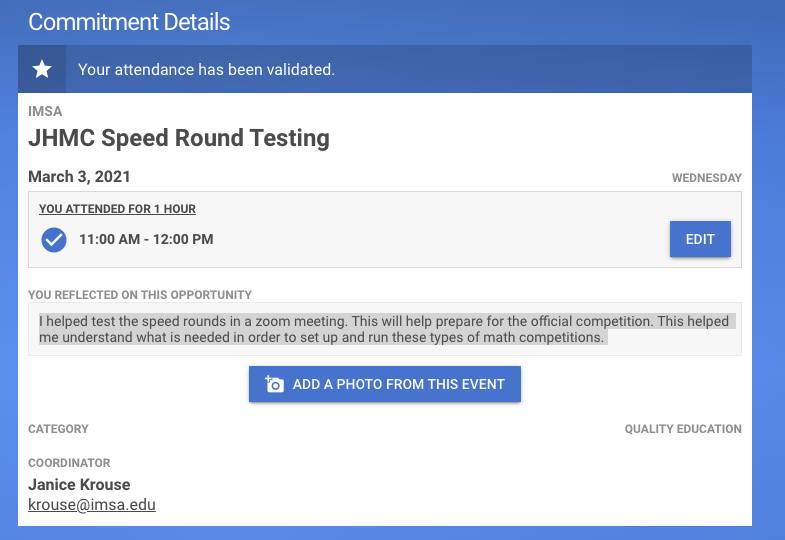The width and height of the screenshot is (785, 540).
Task: Click the QUALITY EDUCATION category value
Action: [x=683, y=429]
